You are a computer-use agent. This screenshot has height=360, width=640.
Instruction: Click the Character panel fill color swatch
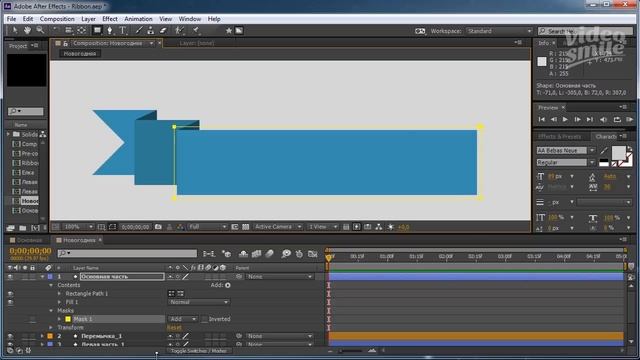[618, 153]
